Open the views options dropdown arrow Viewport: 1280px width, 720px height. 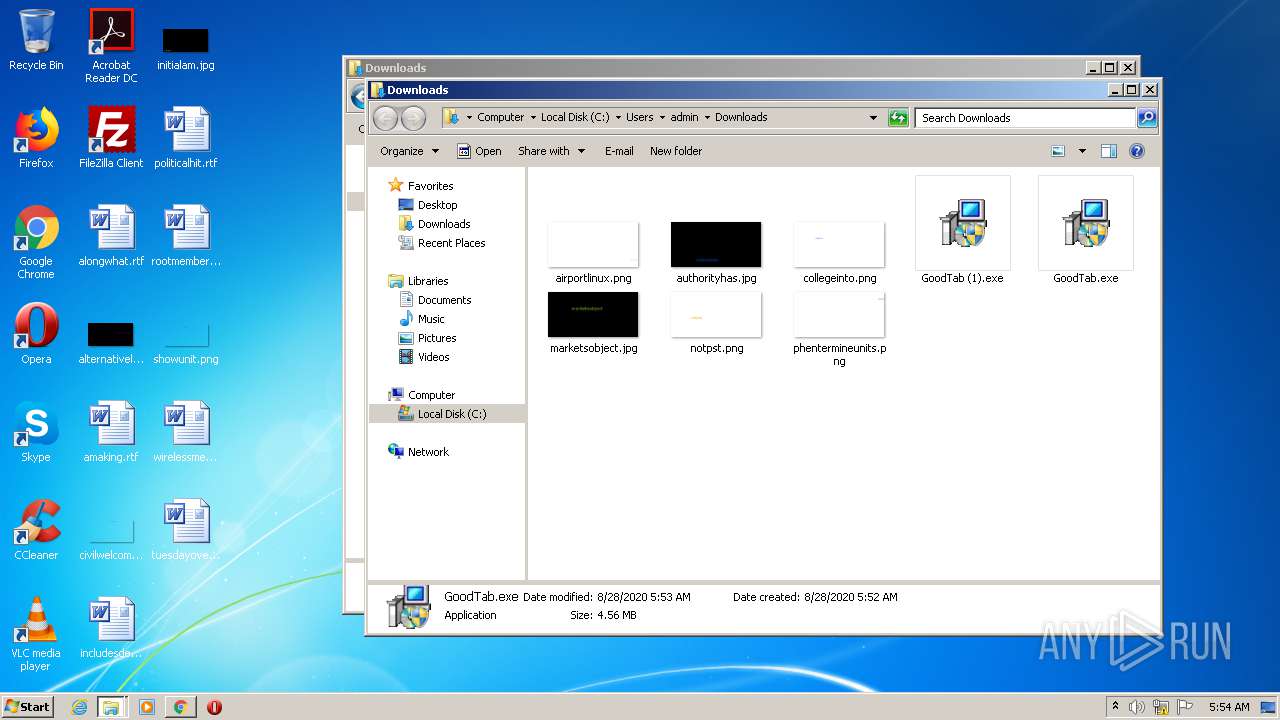pos(1082,151)
